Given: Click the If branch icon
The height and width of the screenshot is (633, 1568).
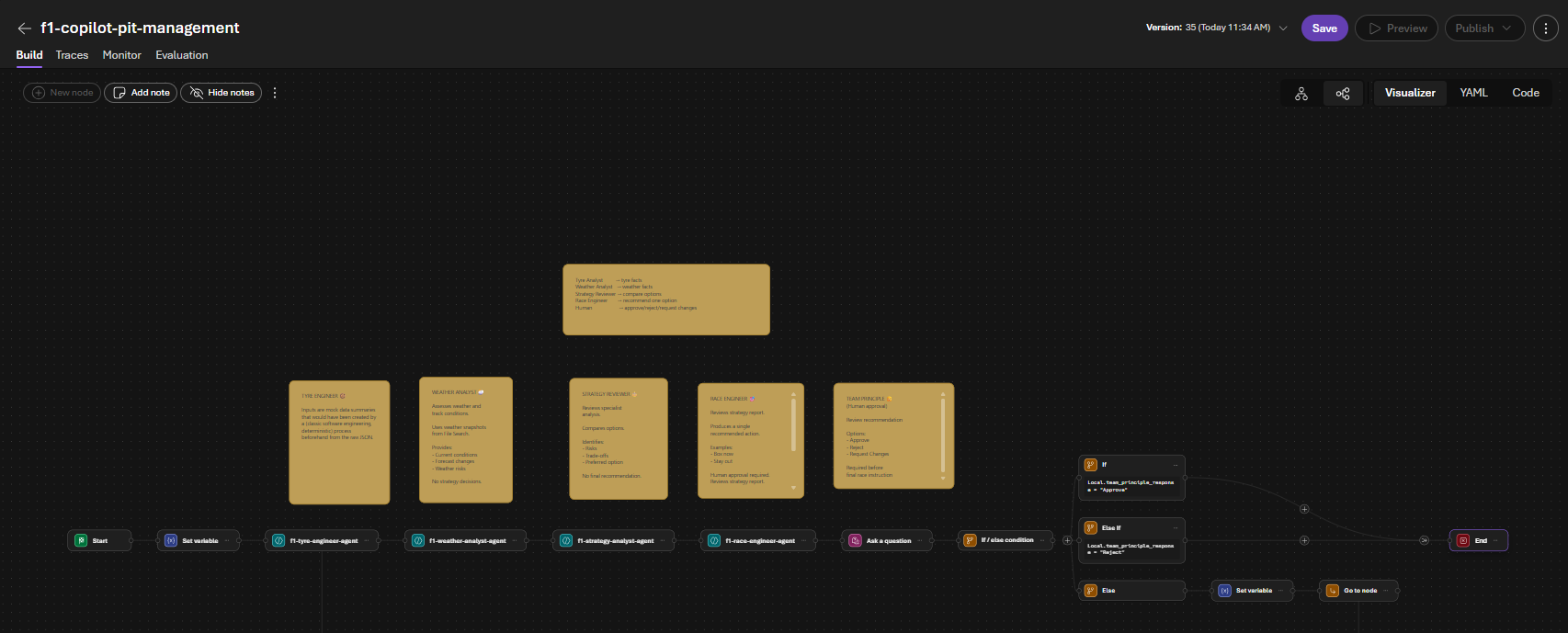Looking at the screenshot, I should [x=1091, y=465].
